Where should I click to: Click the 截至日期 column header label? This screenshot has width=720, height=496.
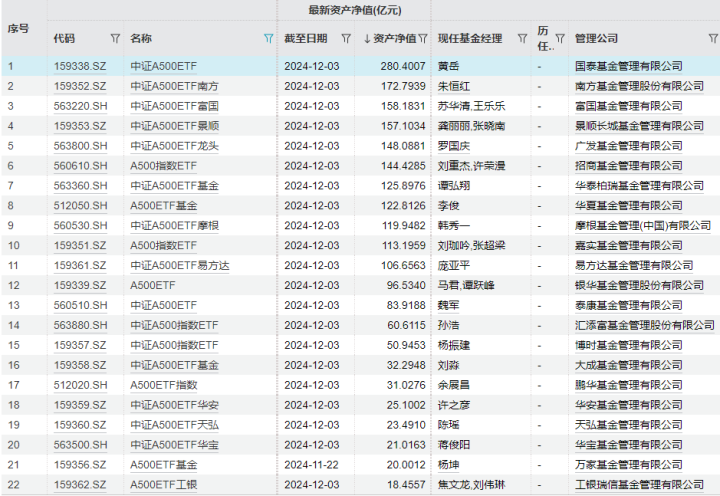(x=306, y=39)
